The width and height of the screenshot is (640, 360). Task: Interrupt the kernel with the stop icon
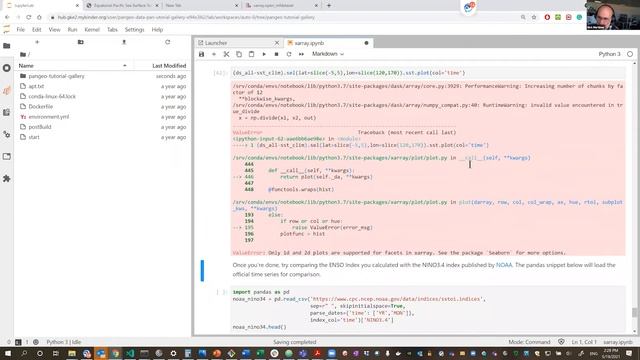(276, 54)
